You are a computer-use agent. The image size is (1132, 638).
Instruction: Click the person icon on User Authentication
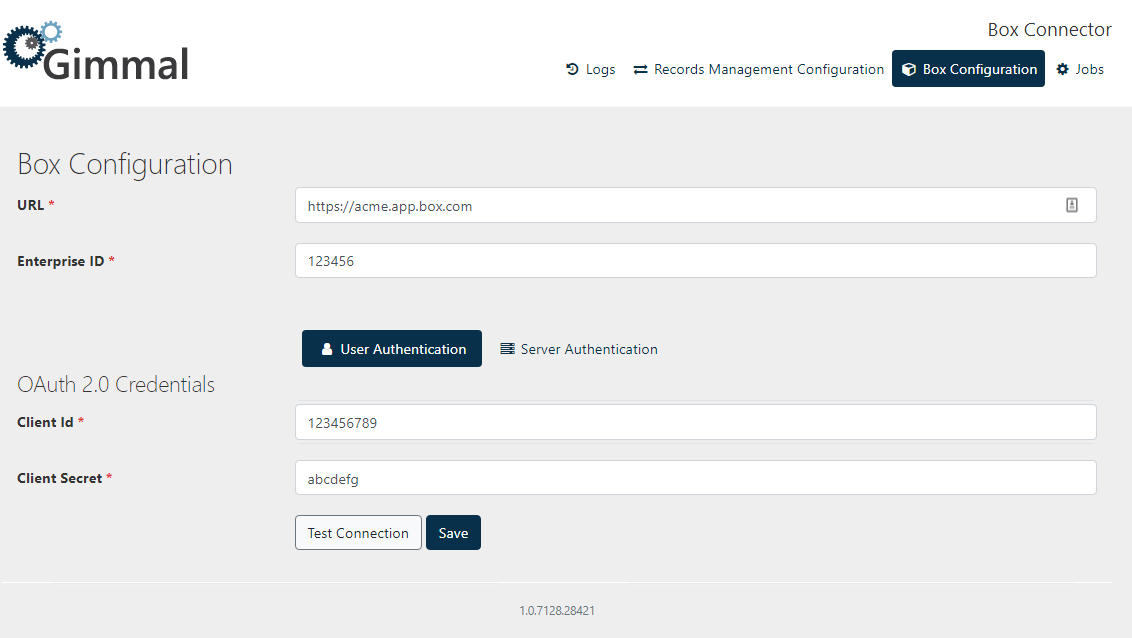point(327,350)
